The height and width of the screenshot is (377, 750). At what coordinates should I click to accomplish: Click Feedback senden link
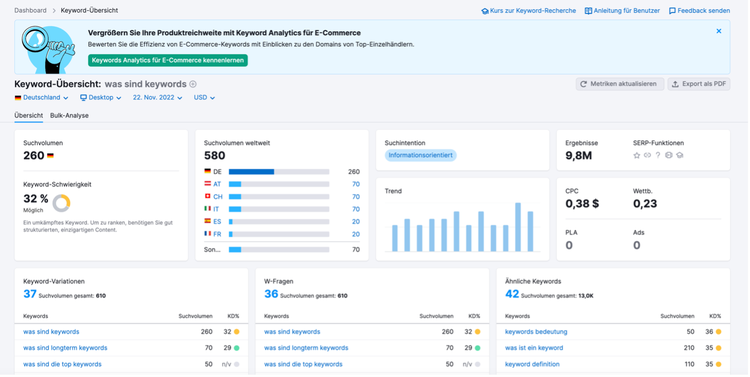699,11
